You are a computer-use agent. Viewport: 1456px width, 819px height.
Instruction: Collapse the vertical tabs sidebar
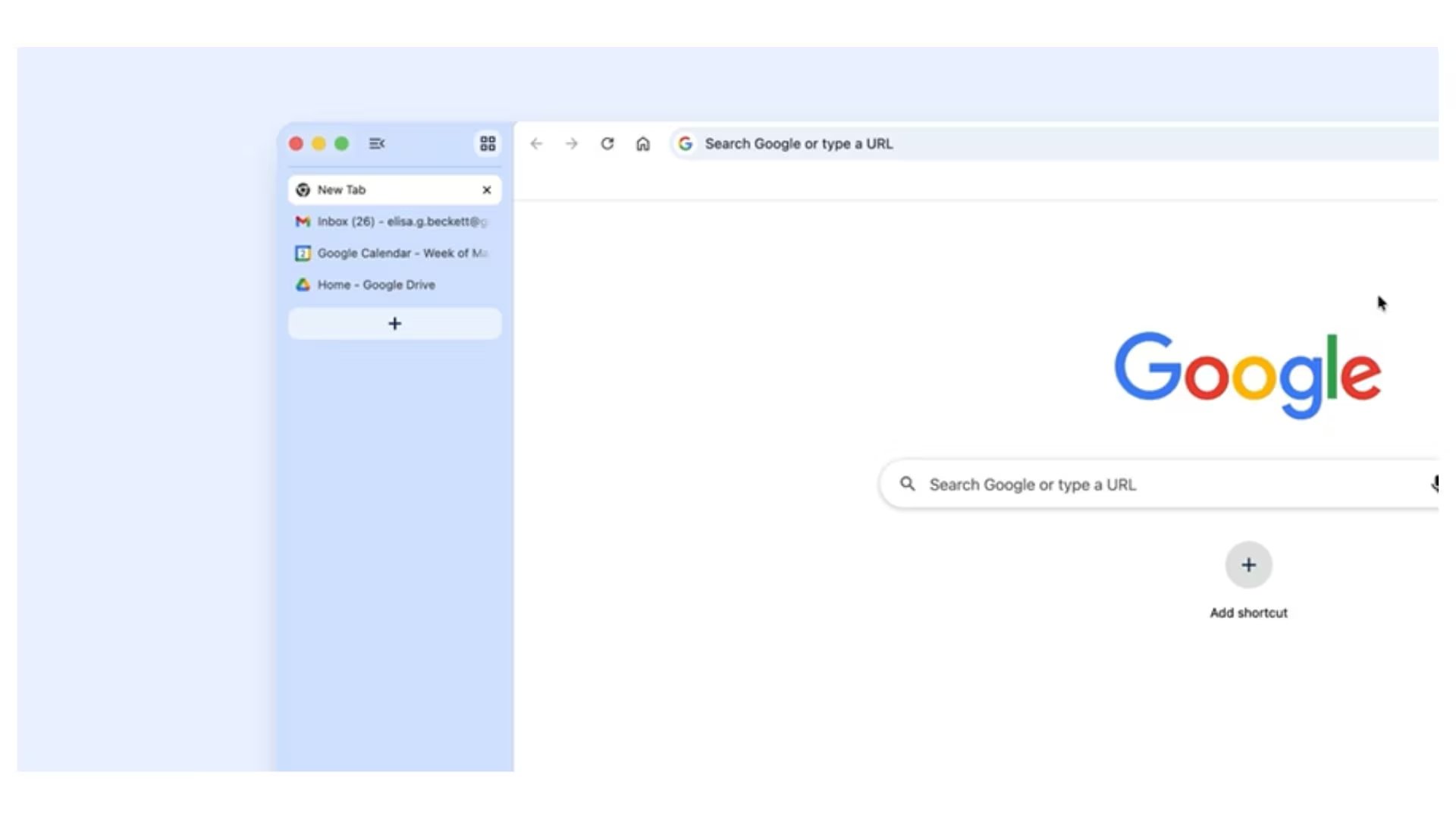[377, 143]
